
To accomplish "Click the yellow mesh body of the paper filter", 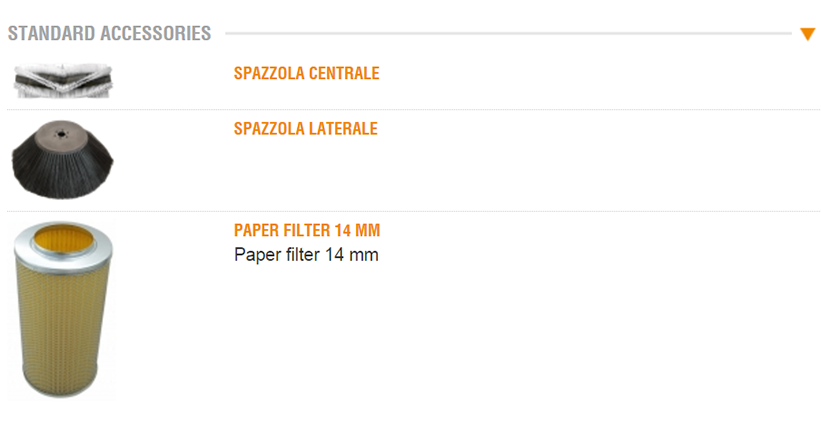I will tap(63, 320).
